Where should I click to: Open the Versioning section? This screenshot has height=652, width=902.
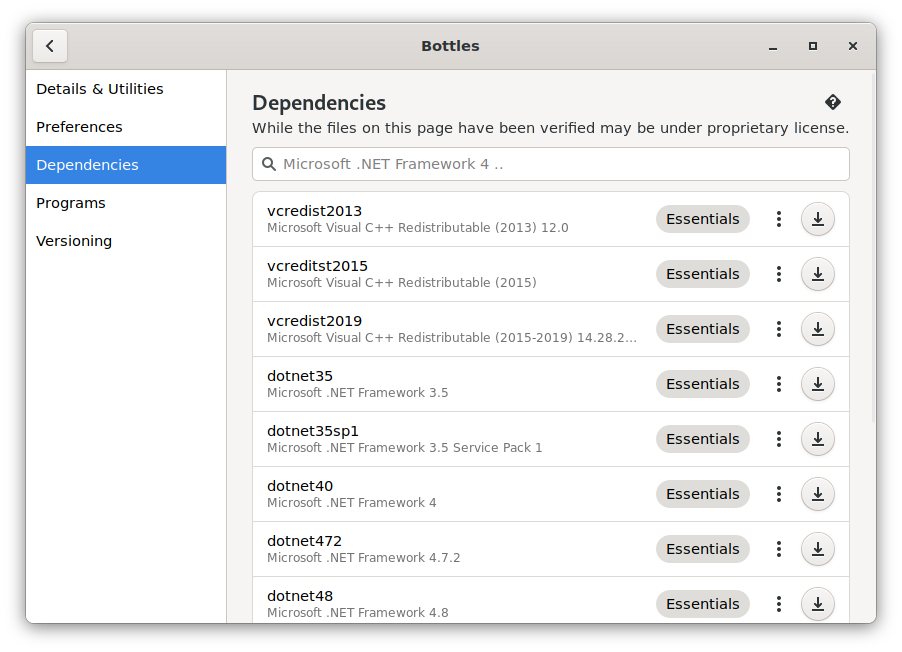[x=74, y=240]
